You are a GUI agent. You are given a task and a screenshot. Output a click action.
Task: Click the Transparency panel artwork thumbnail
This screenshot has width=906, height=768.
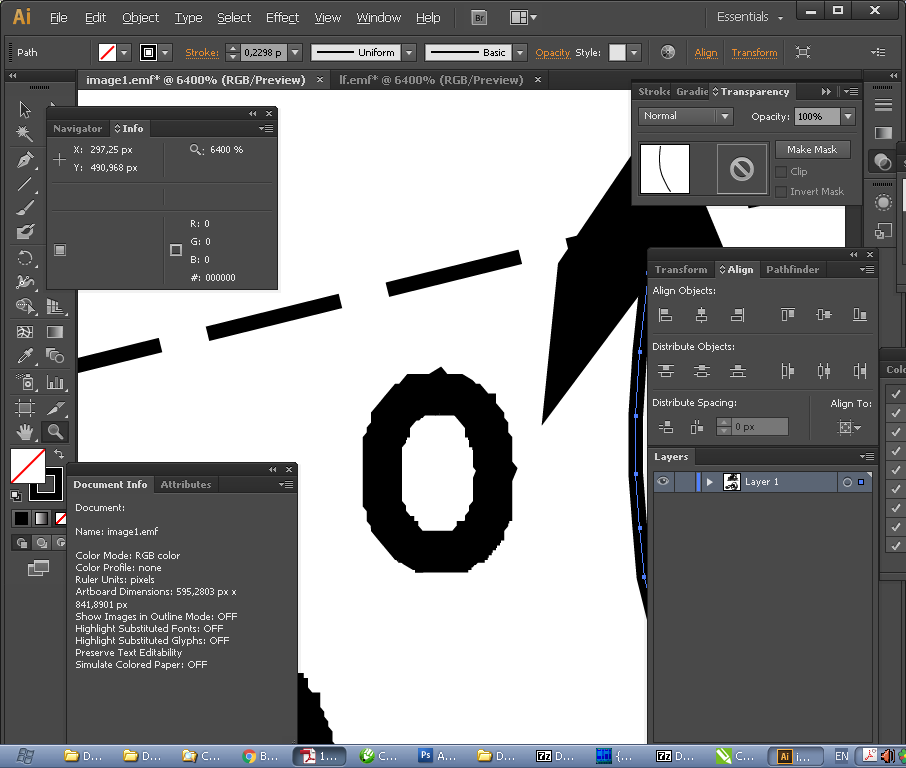tap(664, 169)
